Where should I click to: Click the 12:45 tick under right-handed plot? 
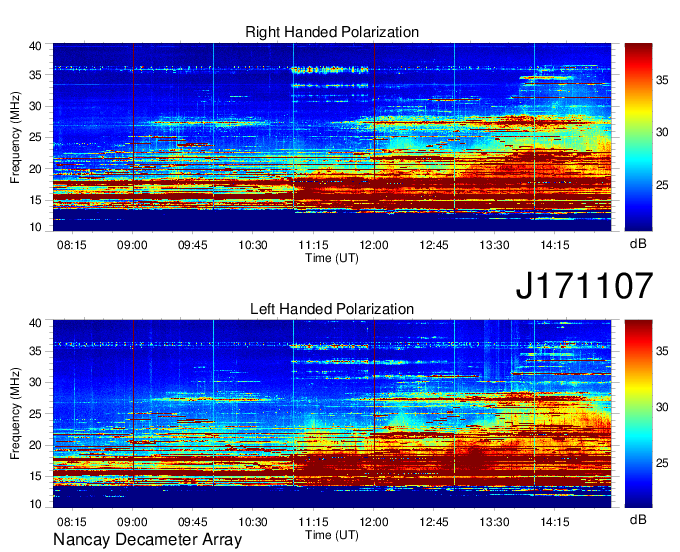(434, 245)
